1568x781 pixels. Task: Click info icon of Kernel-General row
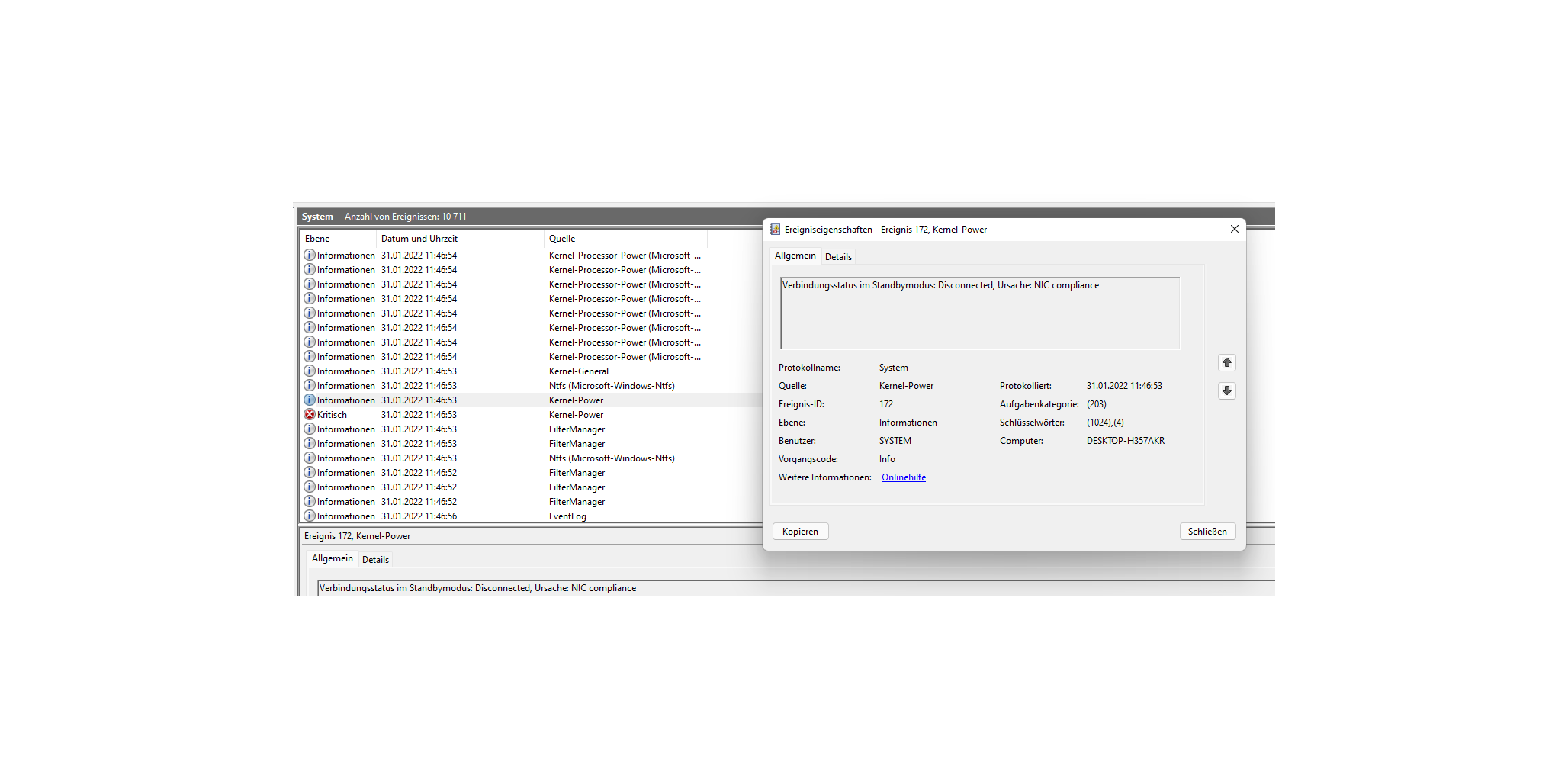point(310,371)
